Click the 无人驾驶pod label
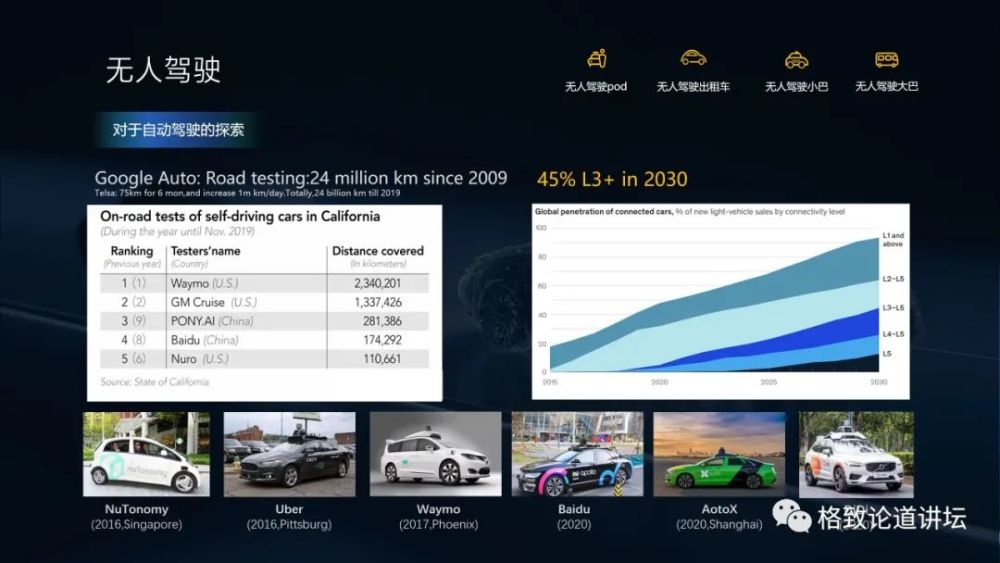This screenshot has width=1000, height=563. (x=596, y=86)
